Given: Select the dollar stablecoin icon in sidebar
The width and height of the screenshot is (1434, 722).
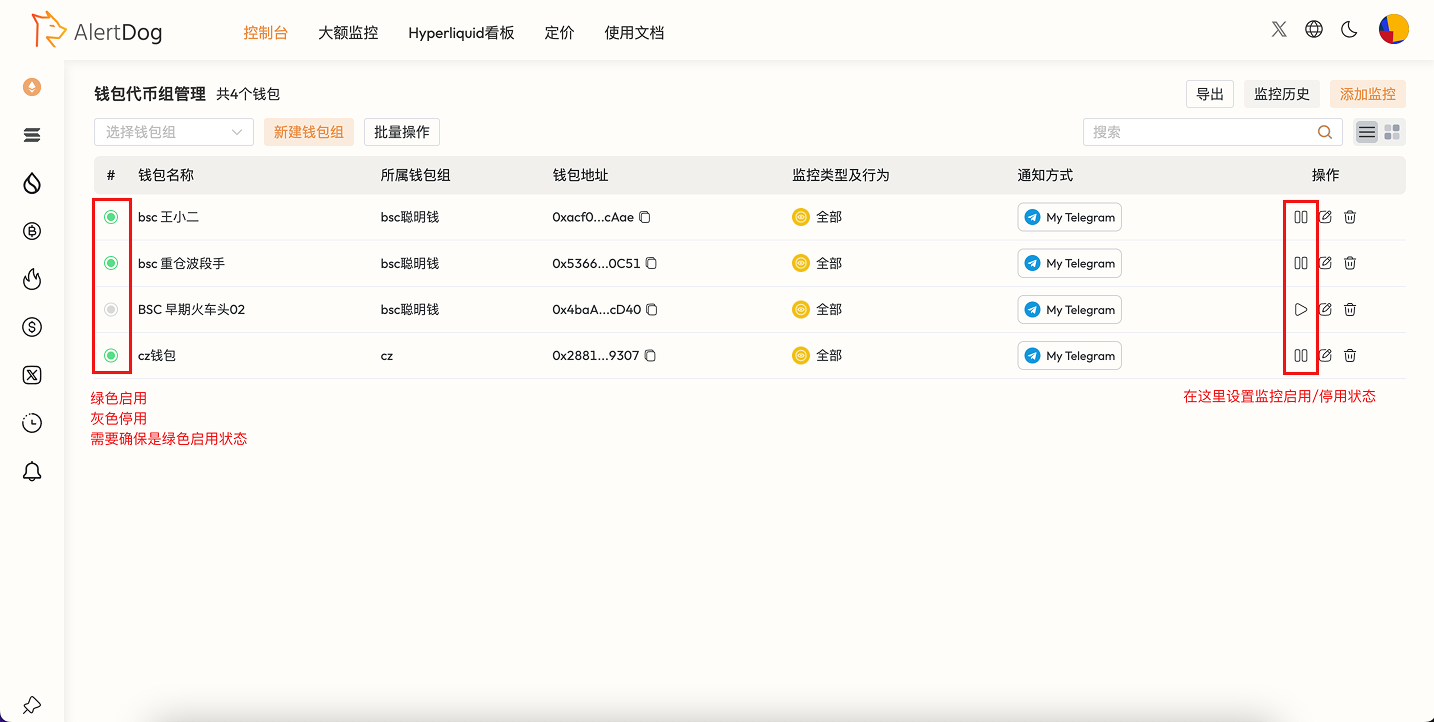Looking at the screenshot, I should (31, 327).
